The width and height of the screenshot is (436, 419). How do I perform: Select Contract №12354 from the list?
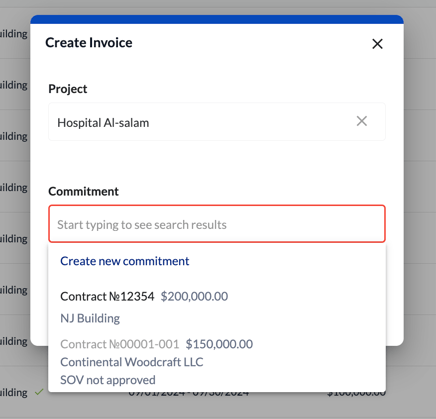tap(107, 296)
